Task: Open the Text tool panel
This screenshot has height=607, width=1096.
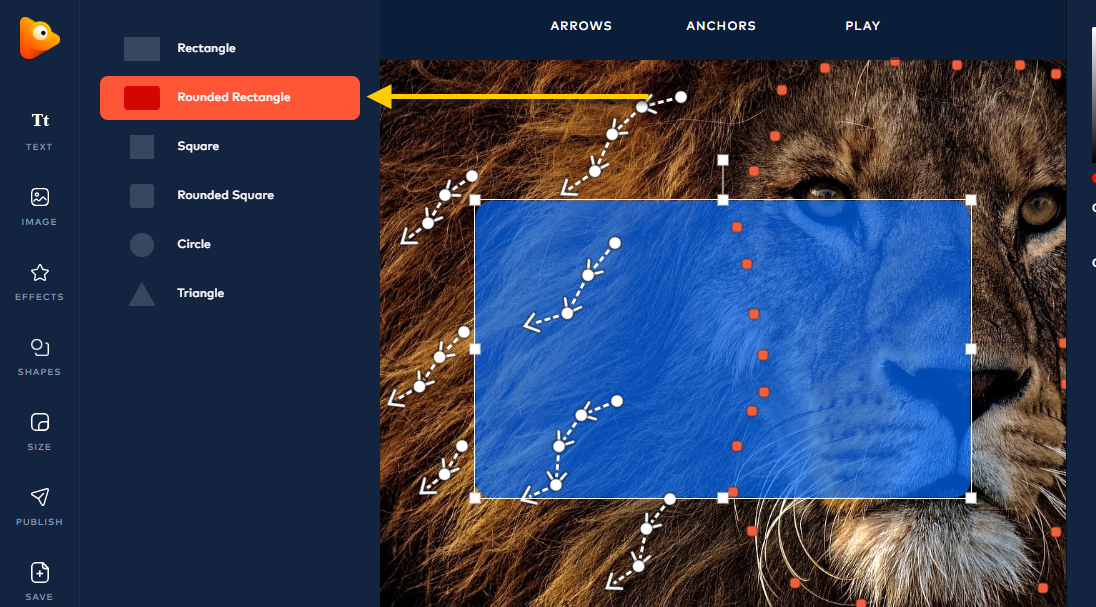Action: (x=40, y=131)
